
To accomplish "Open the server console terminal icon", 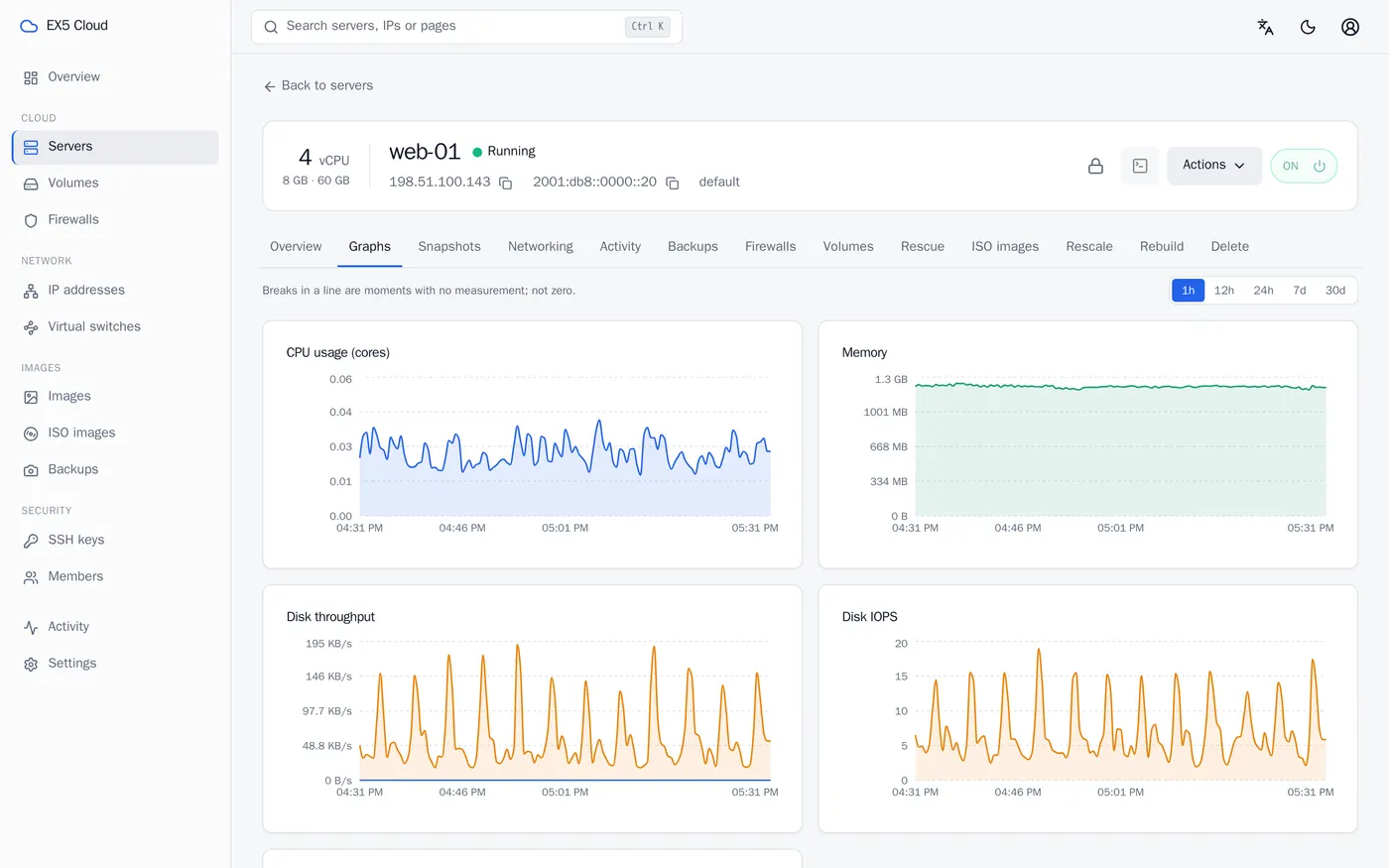I will coord(1140,166).
